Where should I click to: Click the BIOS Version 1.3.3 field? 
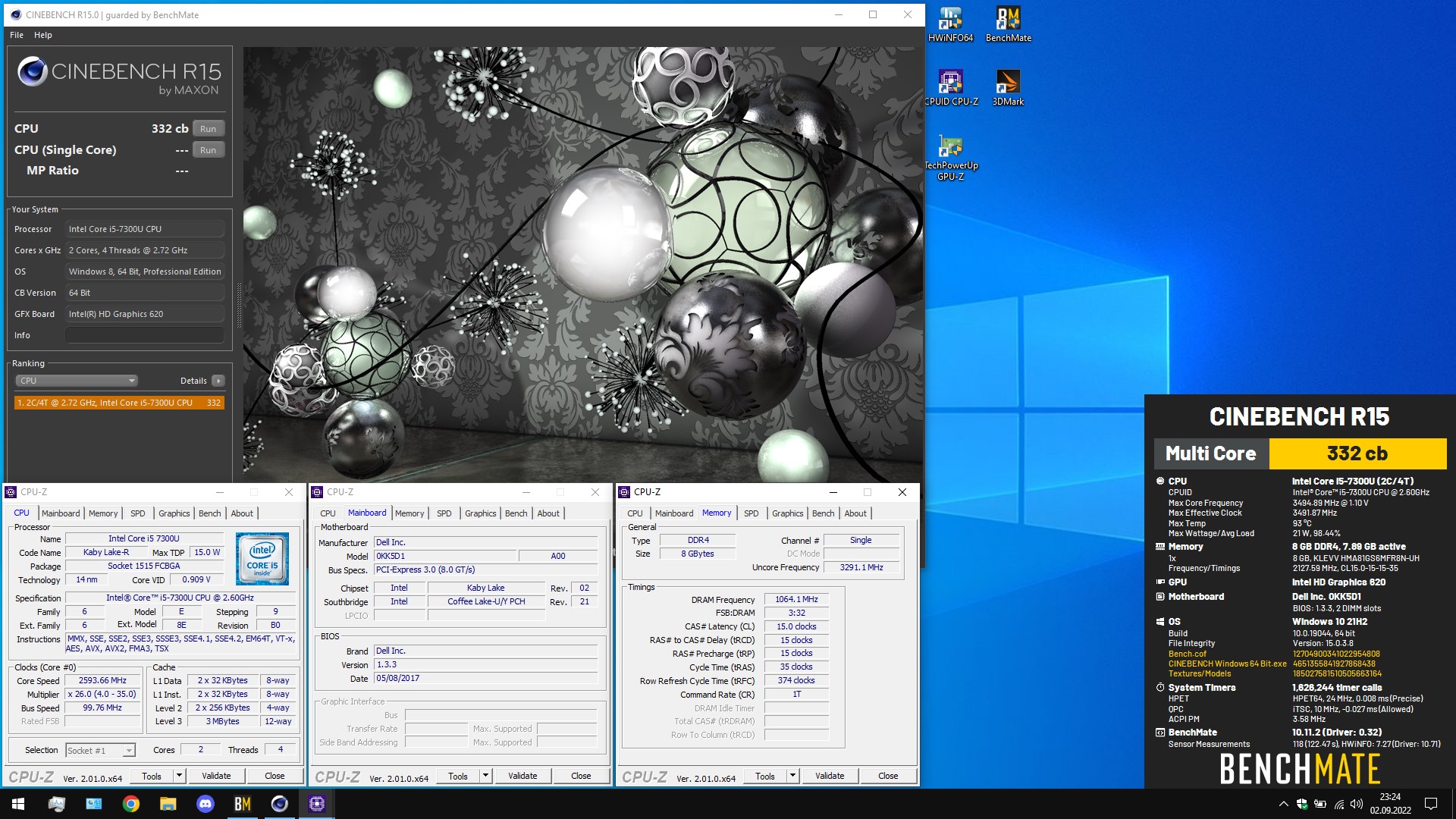(485, 664)
